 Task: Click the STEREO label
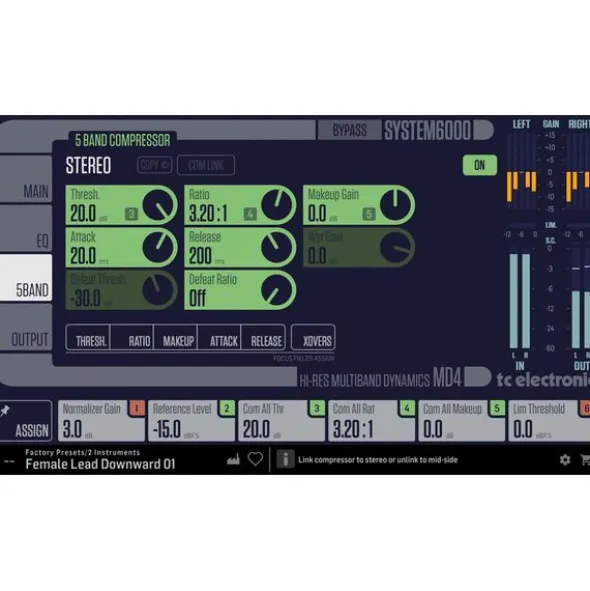click(x=88, y=165)
